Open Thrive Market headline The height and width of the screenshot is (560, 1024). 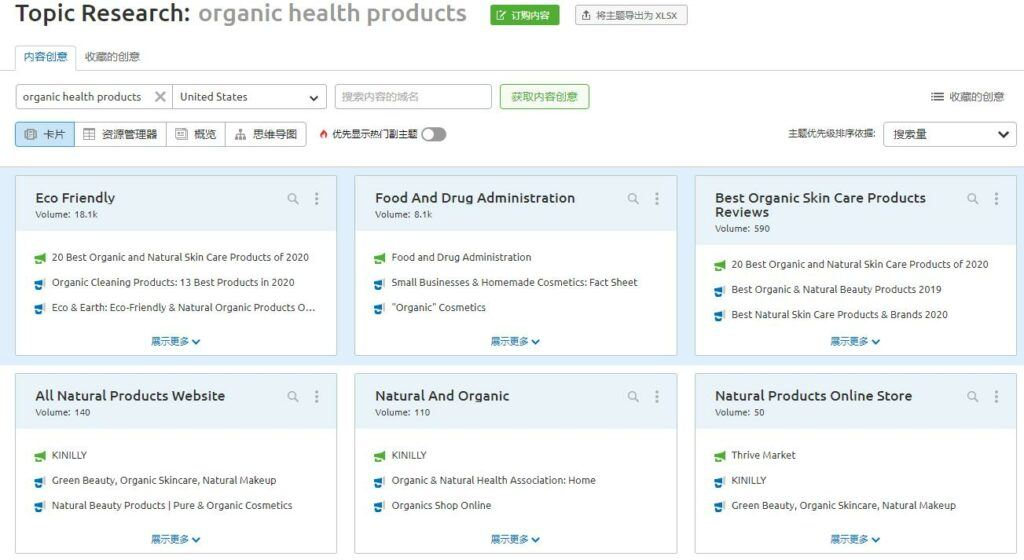click(x=763, y=456)
